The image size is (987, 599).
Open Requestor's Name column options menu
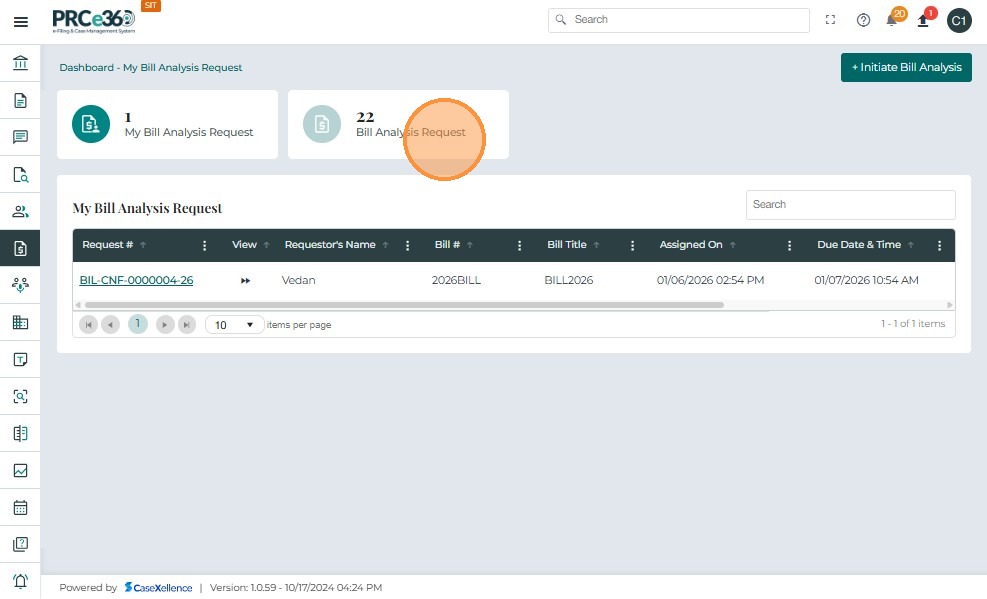tap(407, 245)
